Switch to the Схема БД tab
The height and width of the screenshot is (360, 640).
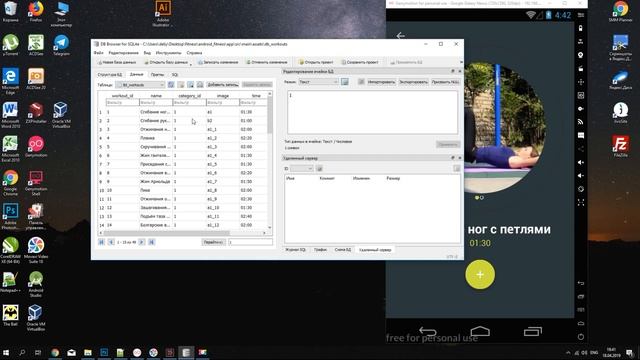342,250
